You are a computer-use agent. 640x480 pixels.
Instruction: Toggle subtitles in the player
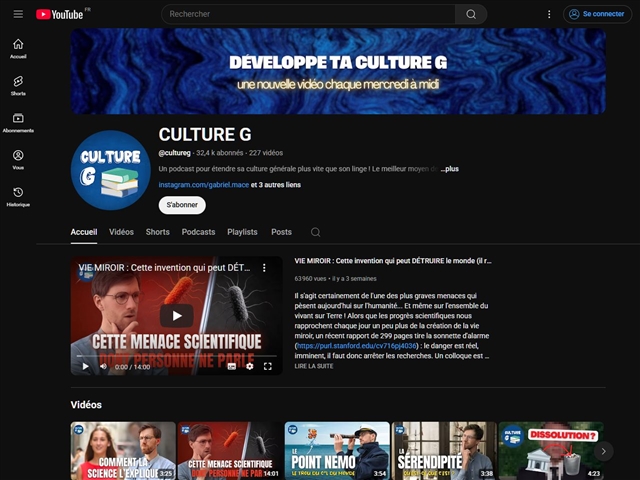click(231, 366)
